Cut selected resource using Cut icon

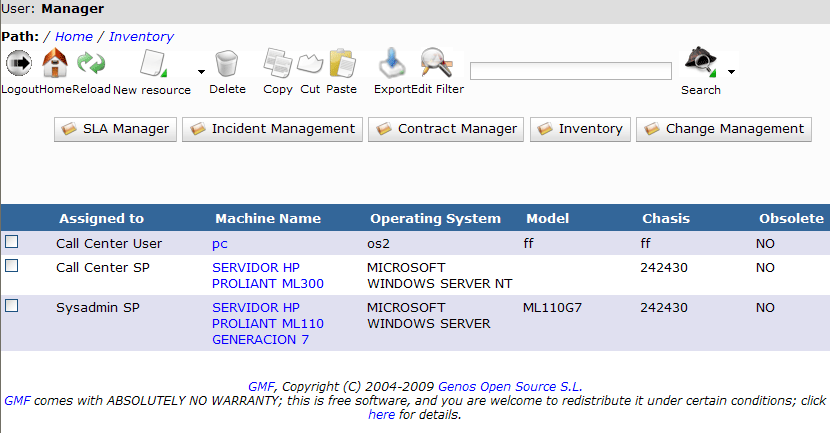click(310, 64)
